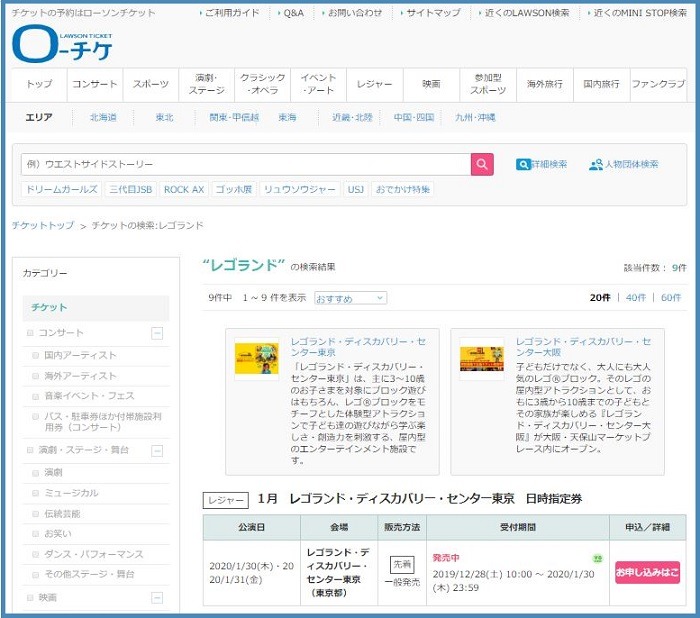The height and width of the screenshot is (618, 700).
Task: Select the 関東・甲信越 area link
Action: 234,117
